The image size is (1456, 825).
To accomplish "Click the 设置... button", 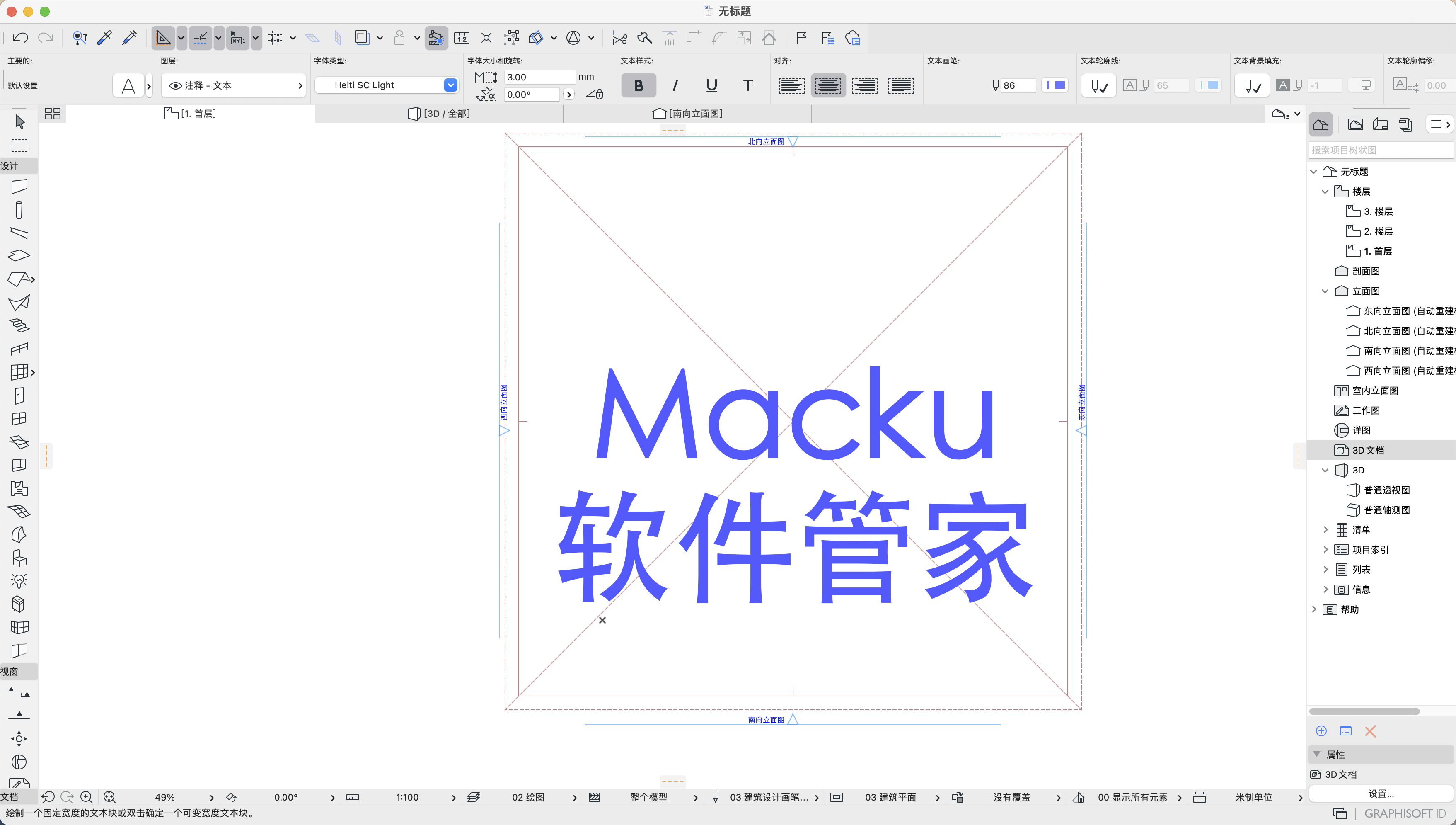I will coord(1381,793).
